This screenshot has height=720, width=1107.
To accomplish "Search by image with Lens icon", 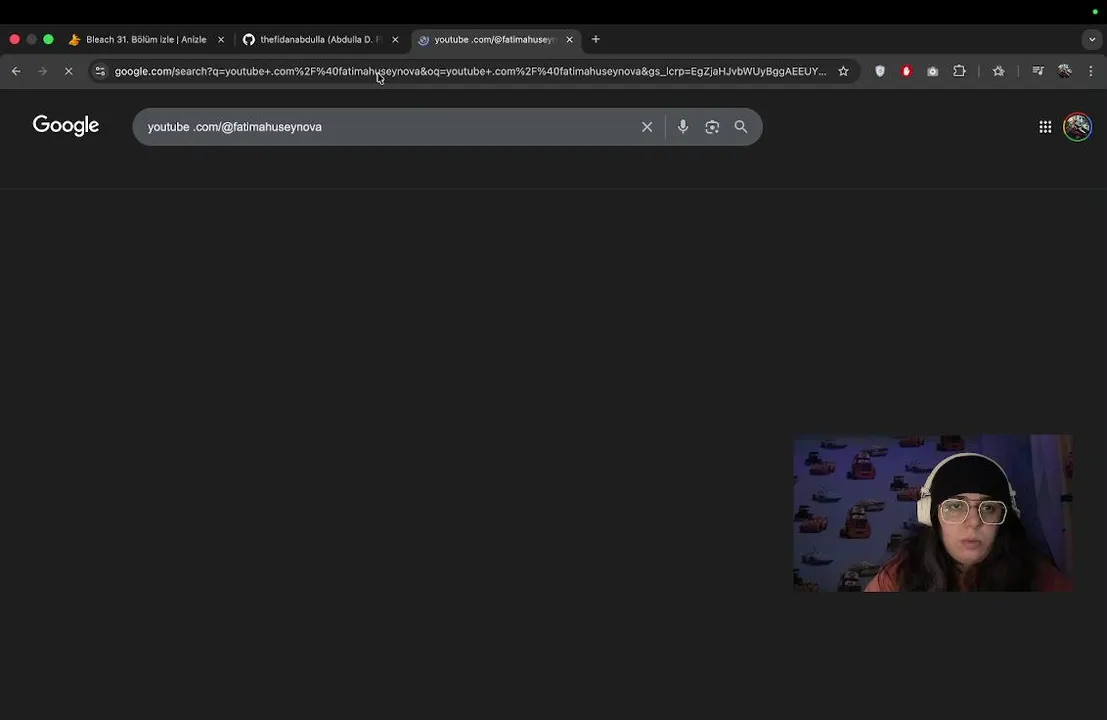I will tap(712, 127).
